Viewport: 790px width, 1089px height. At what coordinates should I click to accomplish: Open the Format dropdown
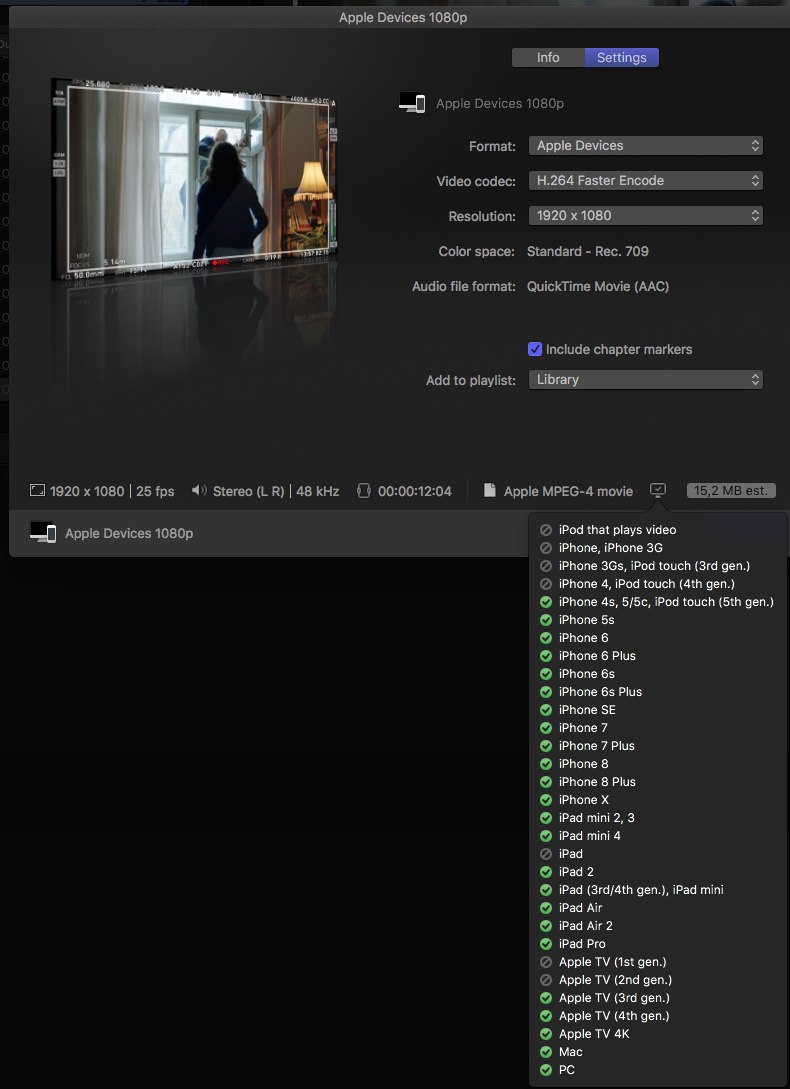click(x=645, y=145)
